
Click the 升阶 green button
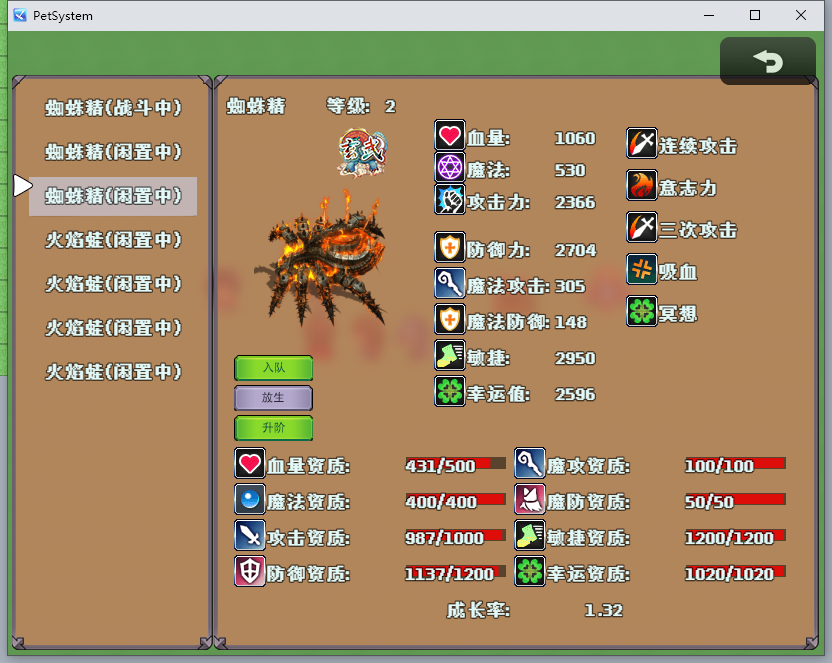tap(273, 428)
